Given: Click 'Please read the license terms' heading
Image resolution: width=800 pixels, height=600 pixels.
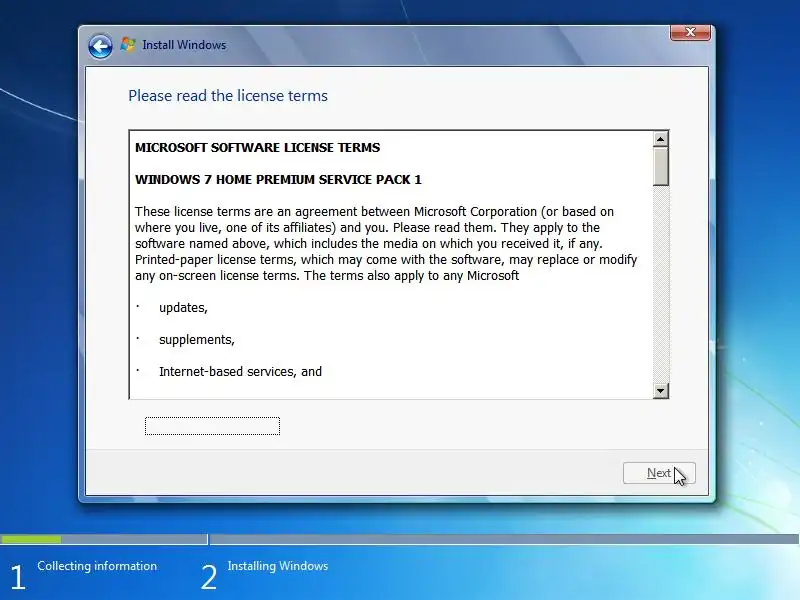Looking at the screenshot, I should [228, 96].
